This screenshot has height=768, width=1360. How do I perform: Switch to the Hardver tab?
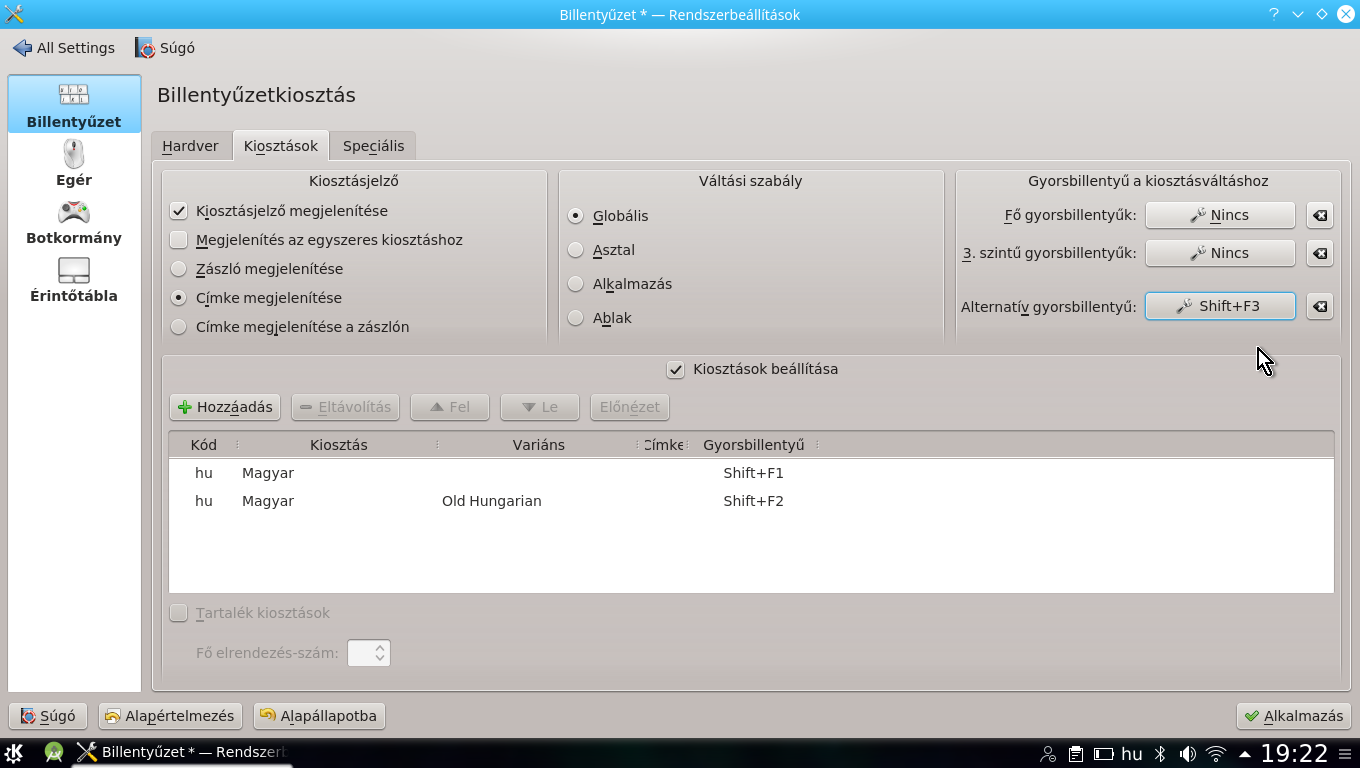point(190,146)
